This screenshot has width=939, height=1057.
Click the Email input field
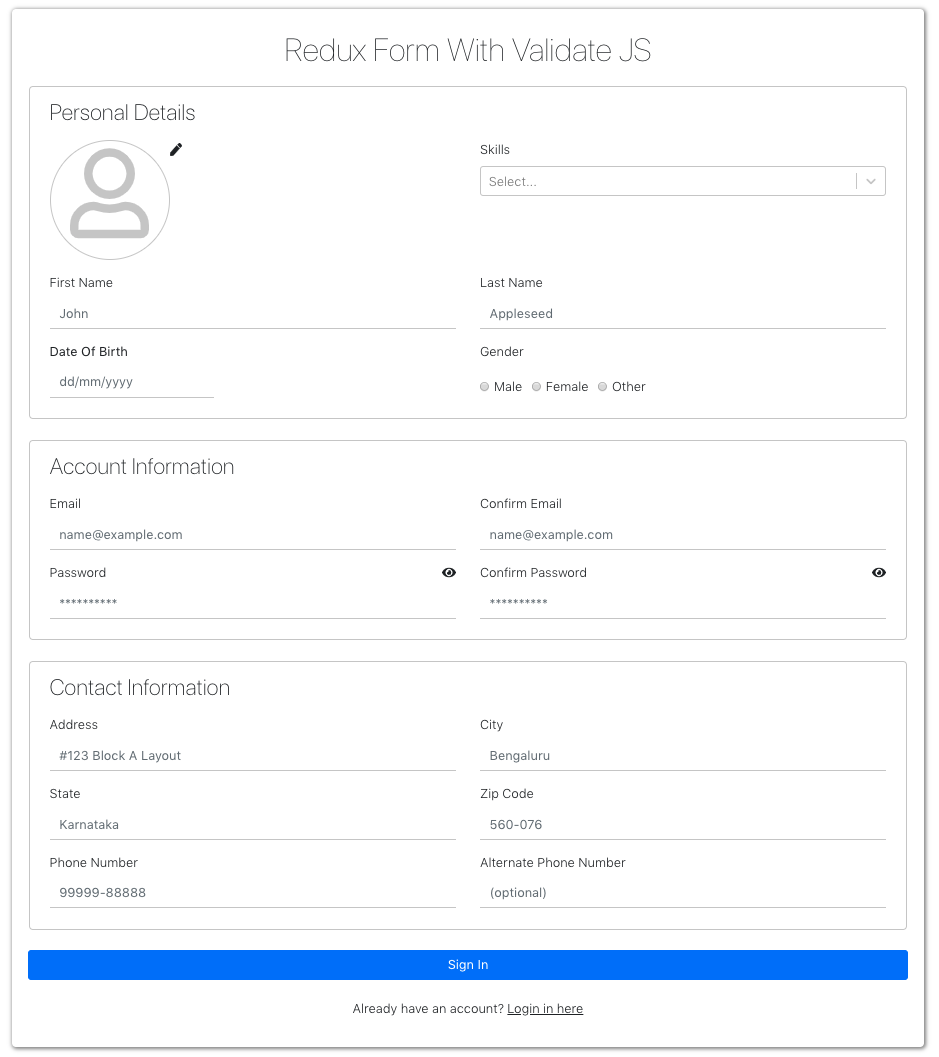coord(253,535)
